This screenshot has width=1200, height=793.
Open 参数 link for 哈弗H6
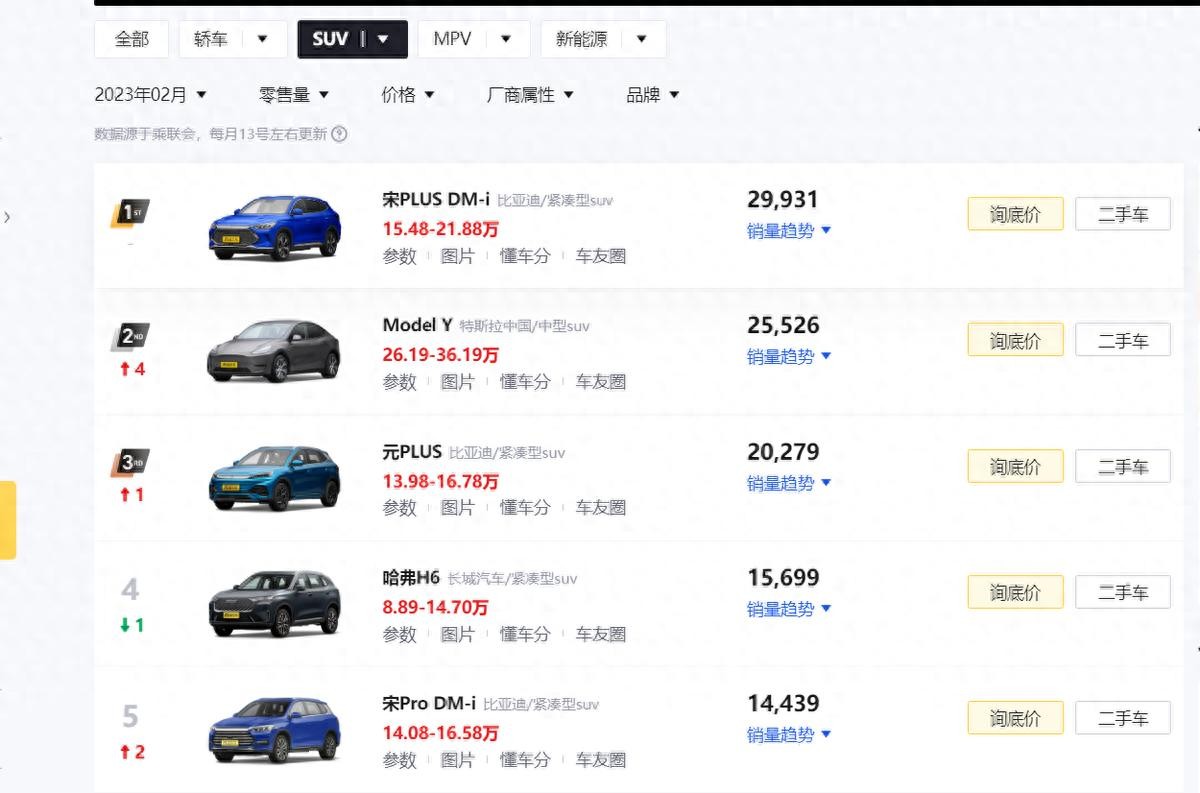399,634
